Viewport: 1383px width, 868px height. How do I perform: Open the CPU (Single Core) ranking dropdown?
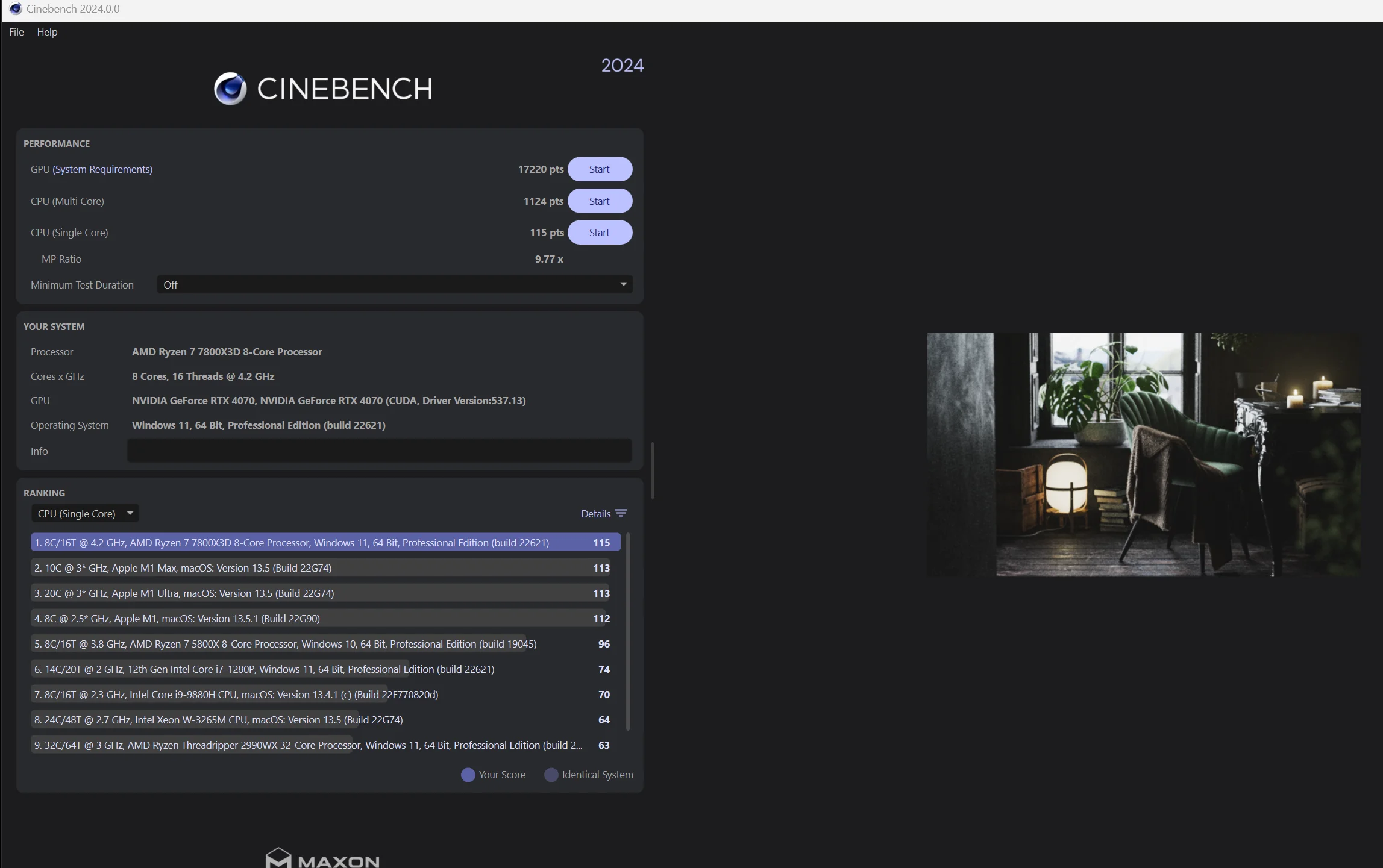tap(85, 513)
